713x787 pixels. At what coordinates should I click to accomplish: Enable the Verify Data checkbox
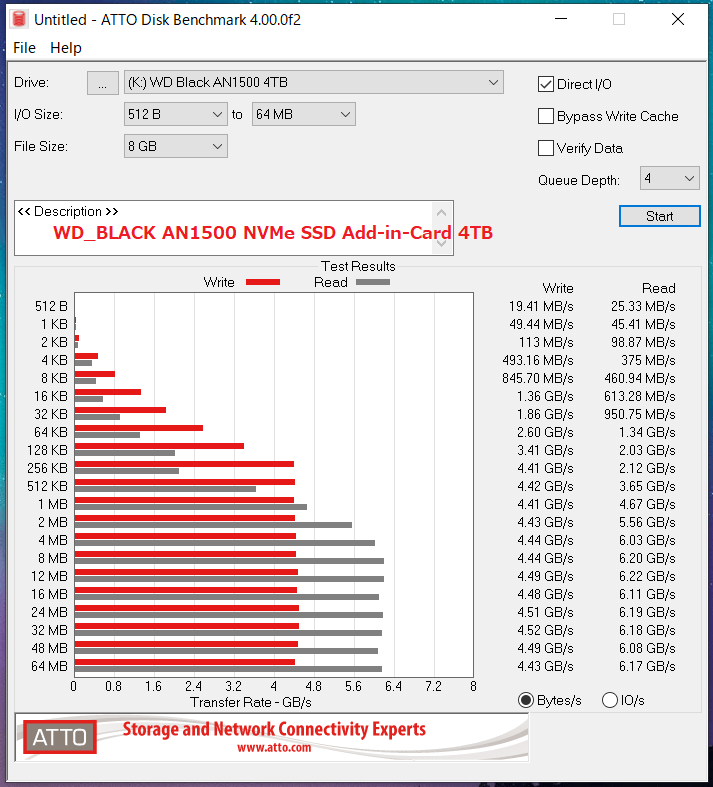[x=545, y=148]
